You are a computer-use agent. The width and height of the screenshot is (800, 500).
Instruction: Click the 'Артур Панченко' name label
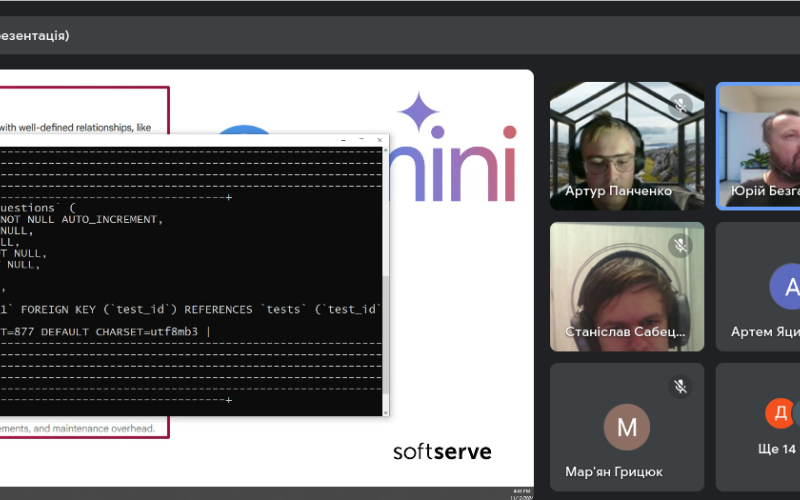pos(618,191)
